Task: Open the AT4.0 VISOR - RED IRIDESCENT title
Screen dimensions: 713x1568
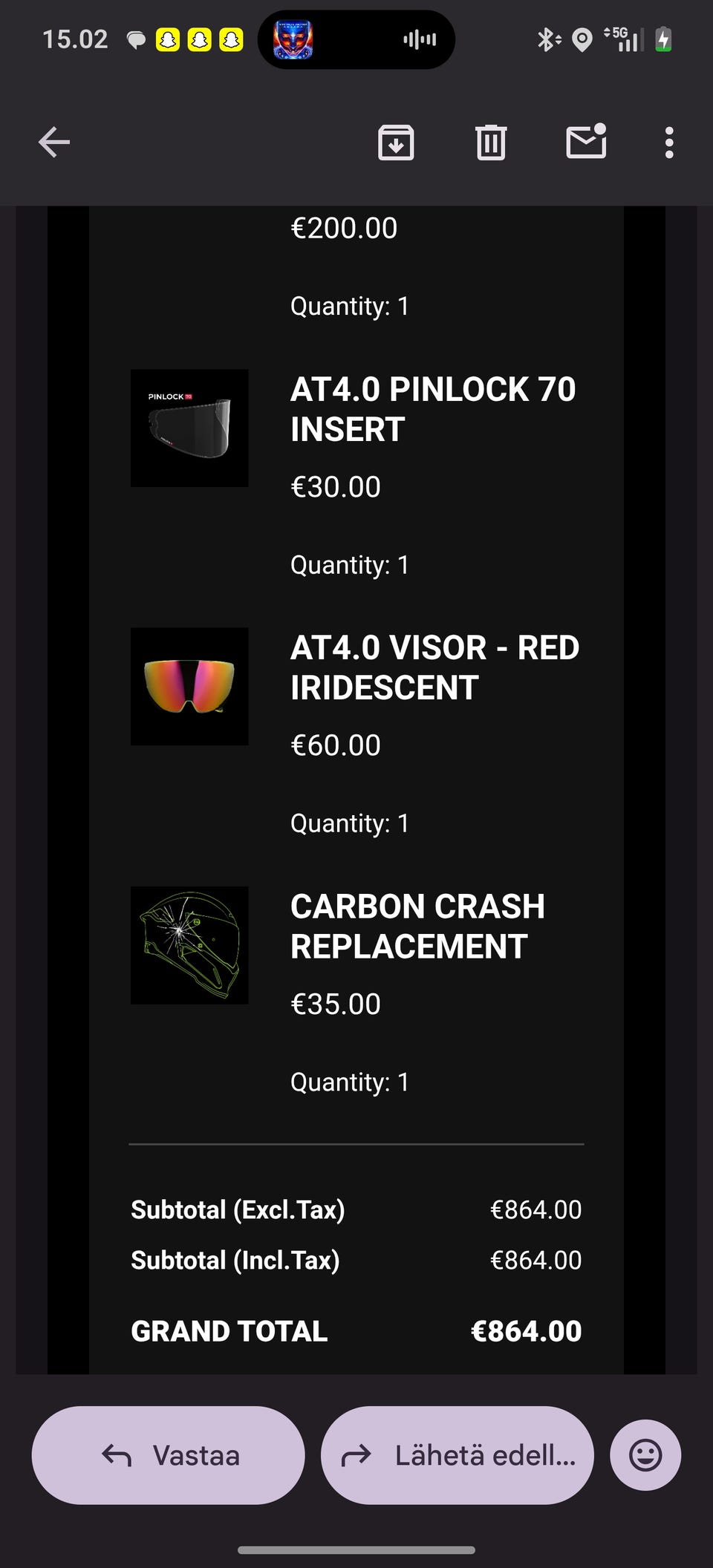Action: click(434, 667)
